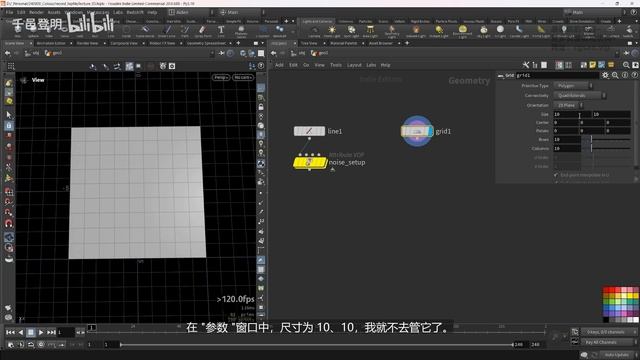Screen dimensions: 640x360
Task: Open the Persp camera dropdown
Action: point(221,77)
